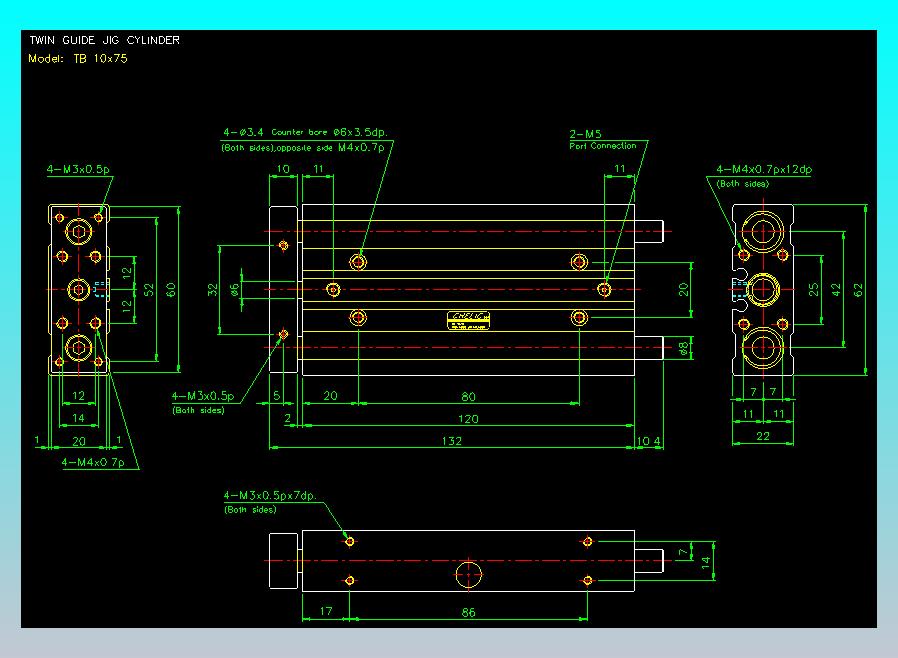This screenshot has width=898, height=658.
Task: Select the "4-M3x0.5px7dp." annotation
Action: tap(270, 496)
